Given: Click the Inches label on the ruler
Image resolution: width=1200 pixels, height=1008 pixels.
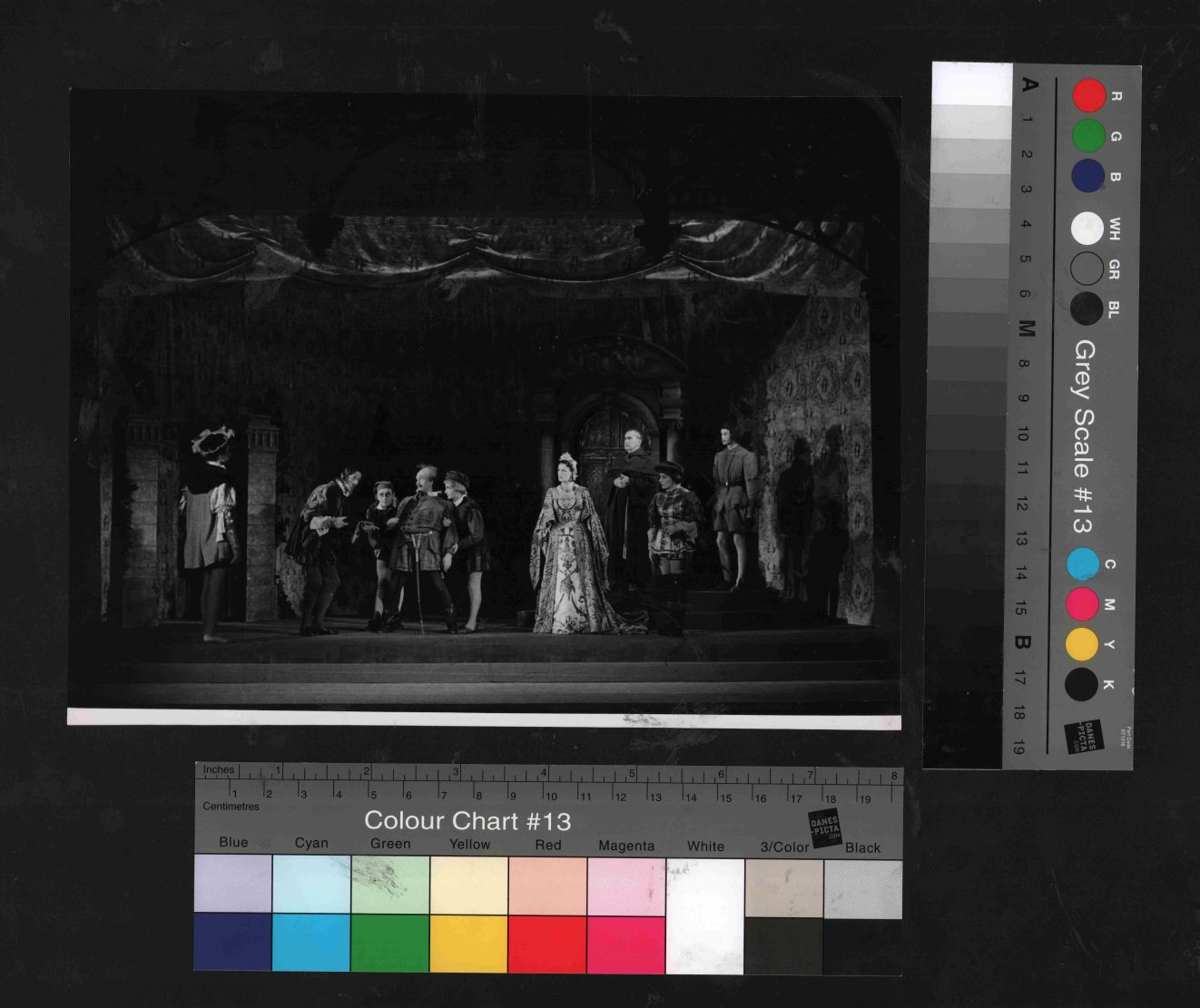Looking at the screenshot, I should pos(218,769).
